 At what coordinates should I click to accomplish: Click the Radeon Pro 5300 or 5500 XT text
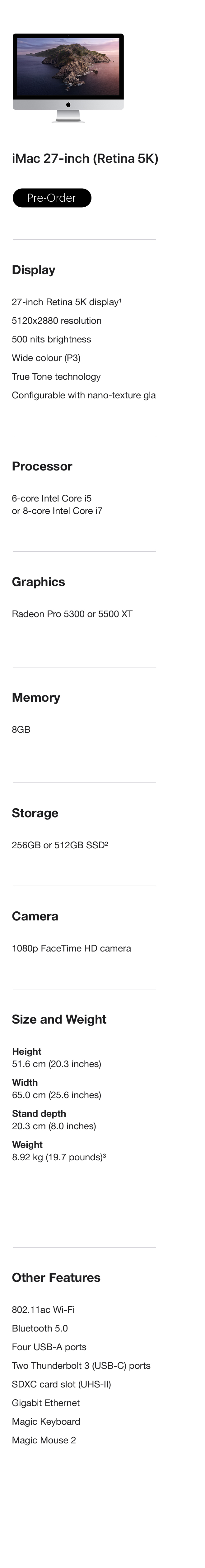click(72, 614)
